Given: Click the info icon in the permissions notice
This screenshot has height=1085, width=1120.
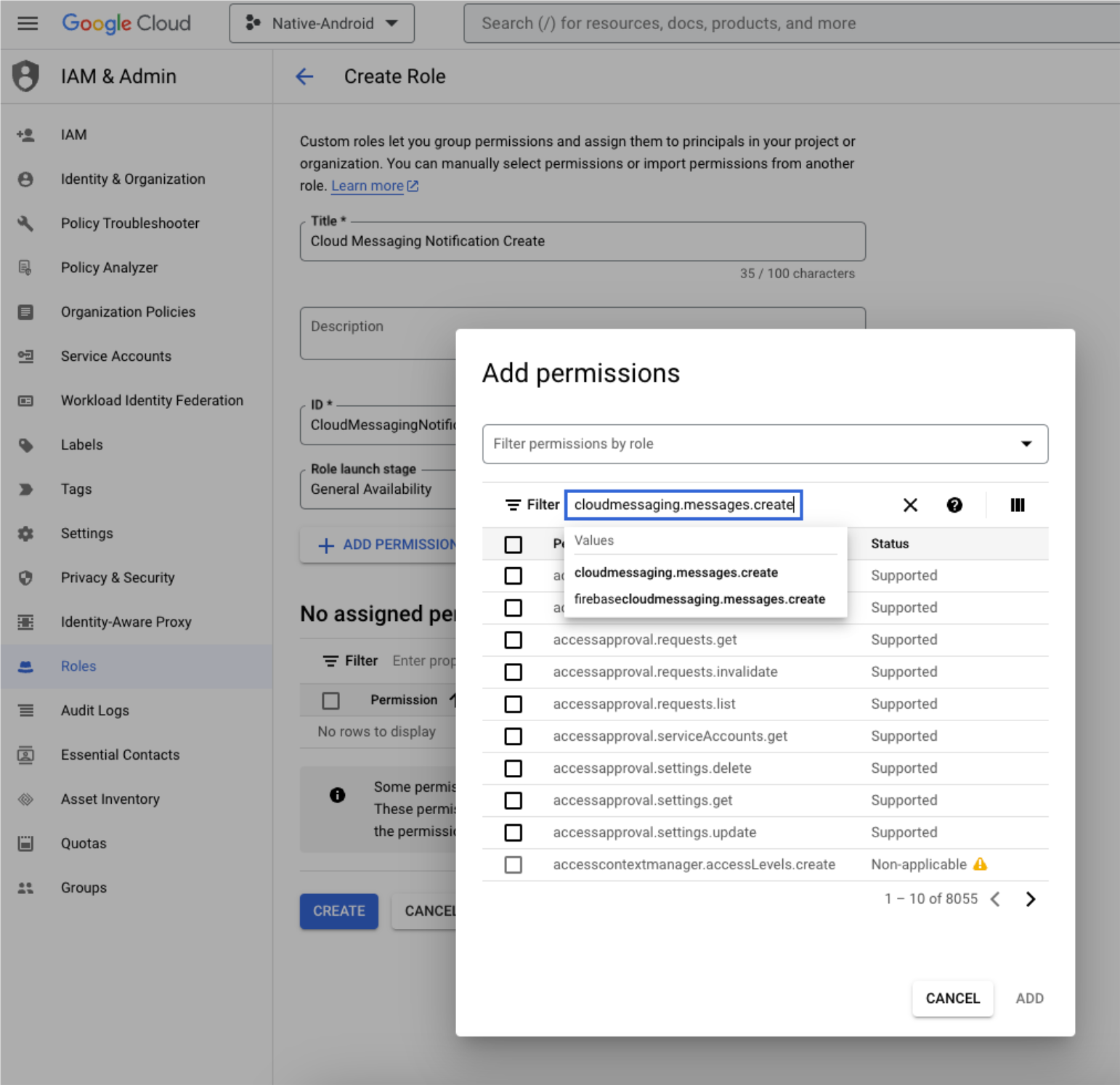Looking at the screenshot, I should [336, 795].
